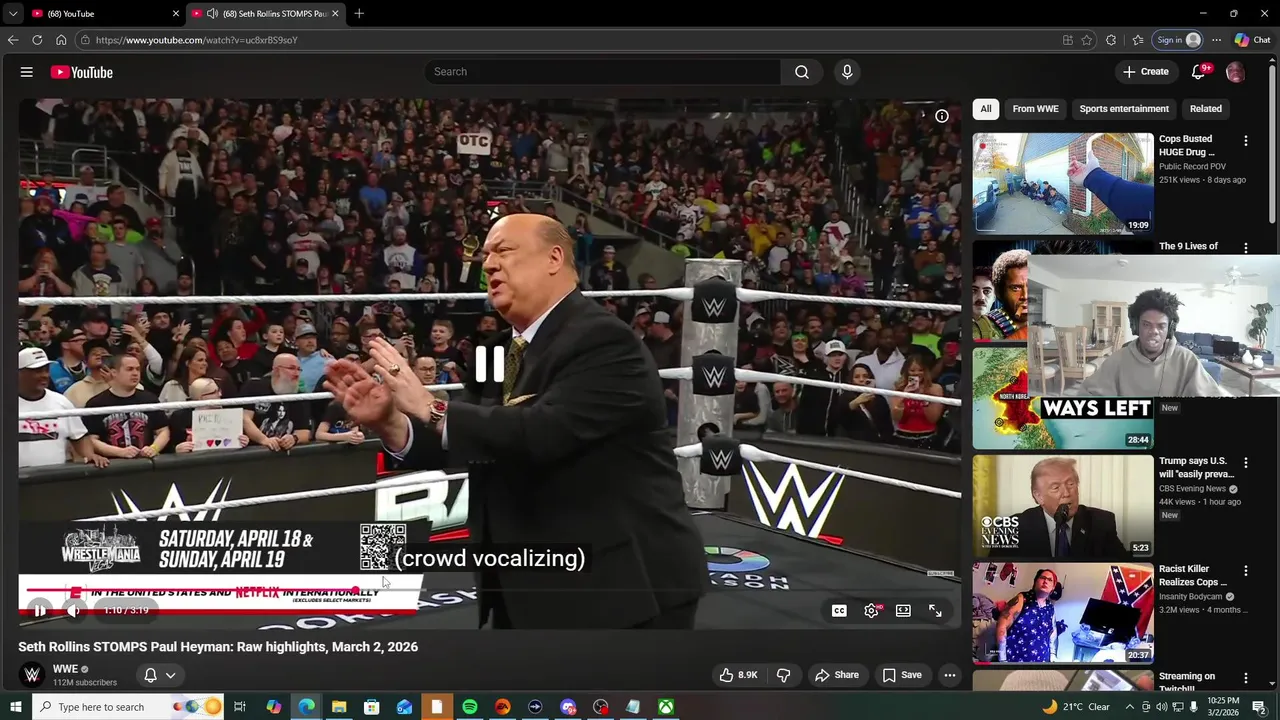The width and height of the screenshot is (1280, 720).
Task: Sign in to the browser profile
Action: point(1178,40)
